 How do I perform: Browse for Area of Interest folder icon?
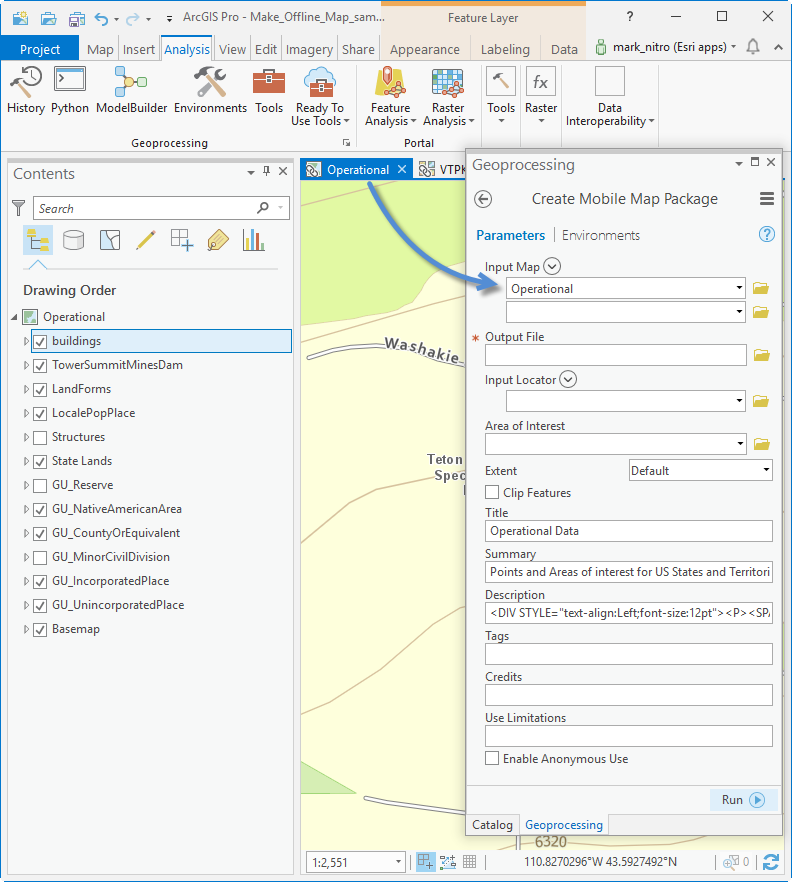pos(762,444)
